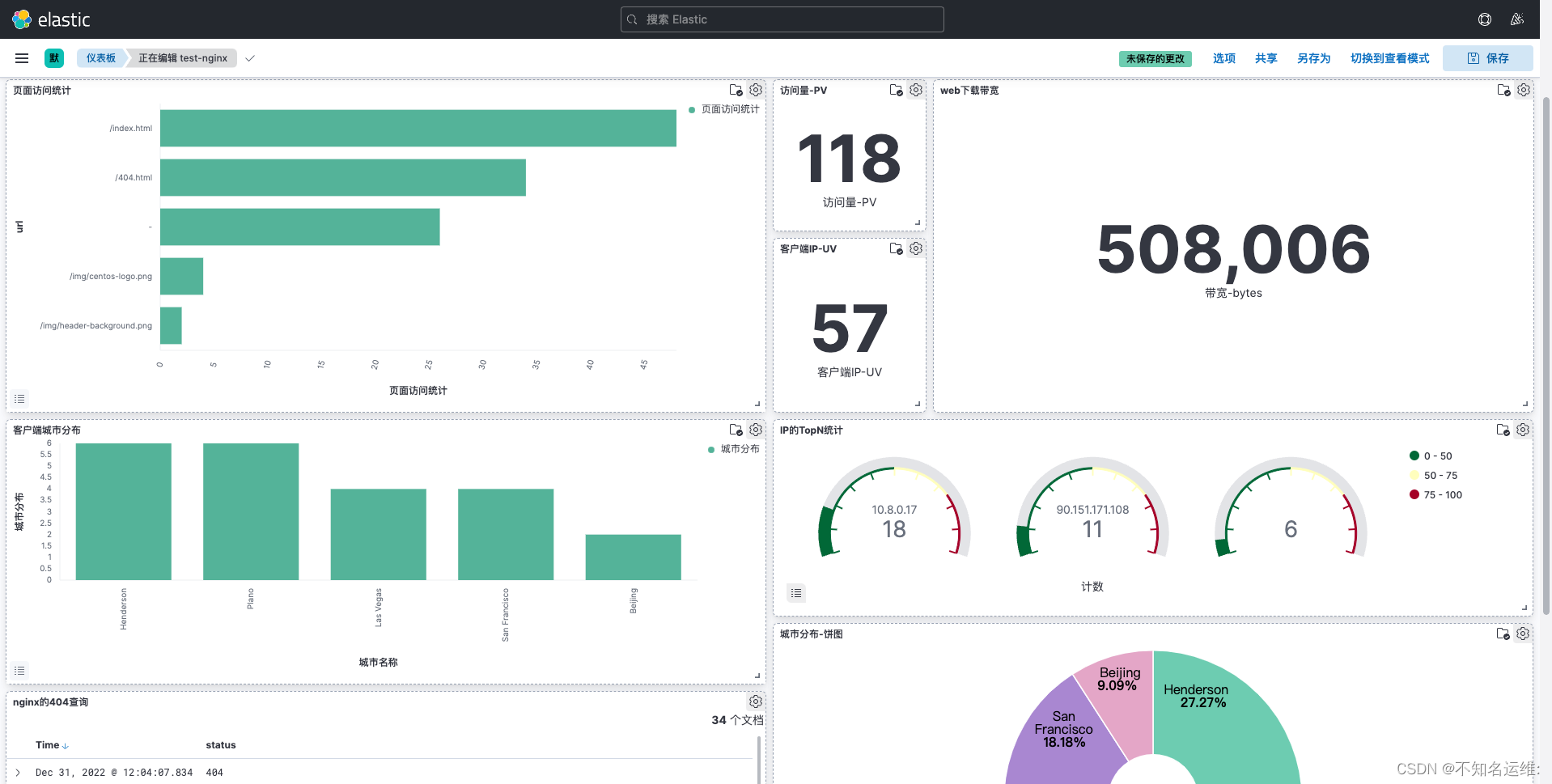Click the save-to-library icon on web下载带宽 panel
Viewport: 1552px width, 784px height.
pos(1503,90)
